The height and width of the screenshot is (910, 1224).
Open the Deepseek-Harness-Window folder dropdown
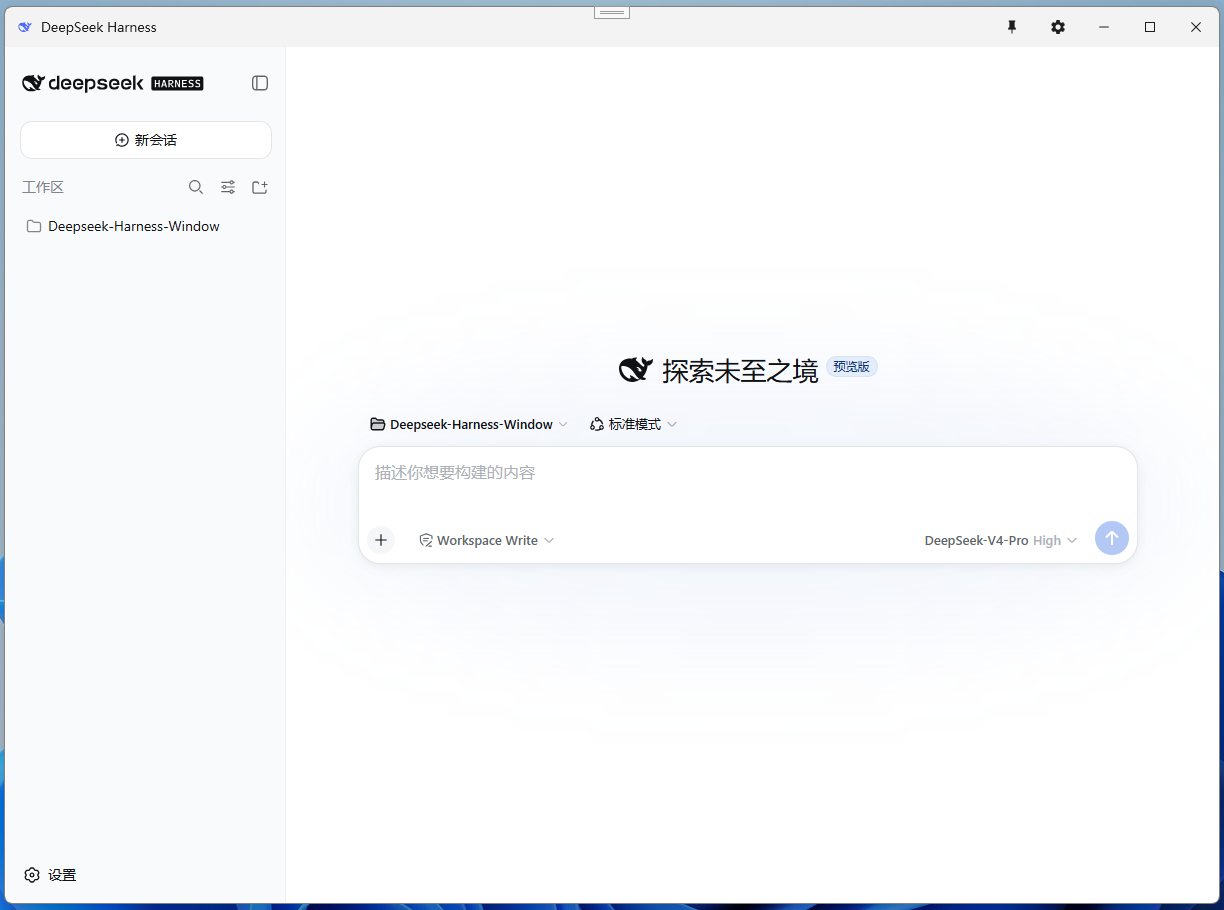click(x=469, y=424)
